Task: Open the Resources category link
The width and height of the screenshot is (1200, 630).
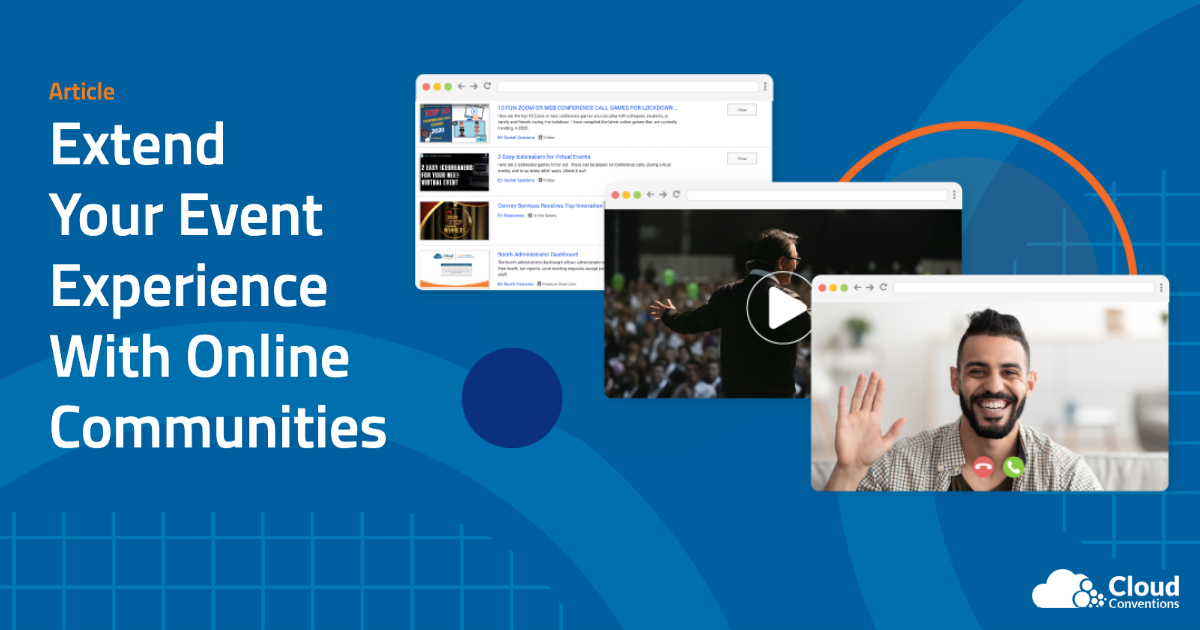Action: pyautogui.click(x=512, y=215)
